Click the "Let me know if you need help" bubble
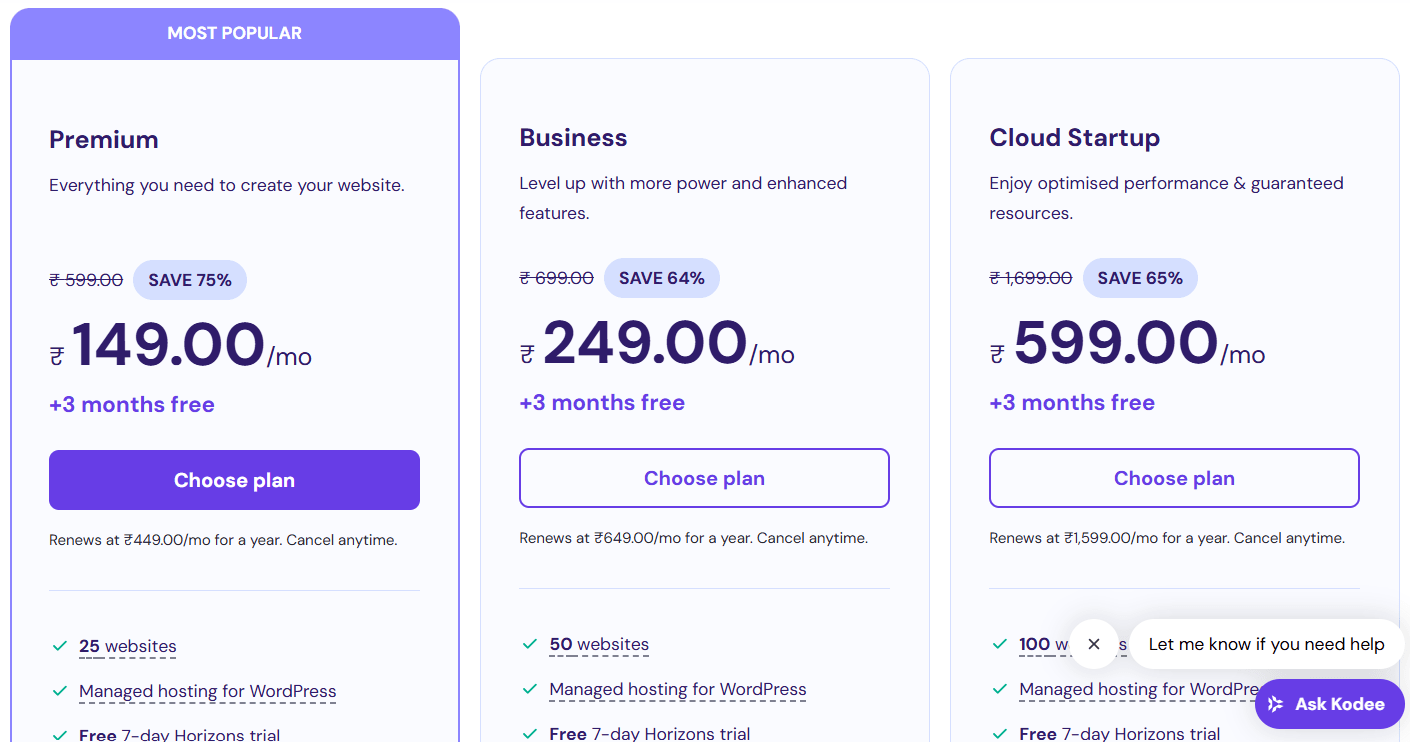1410x742 pixels. coord(1266,644)
